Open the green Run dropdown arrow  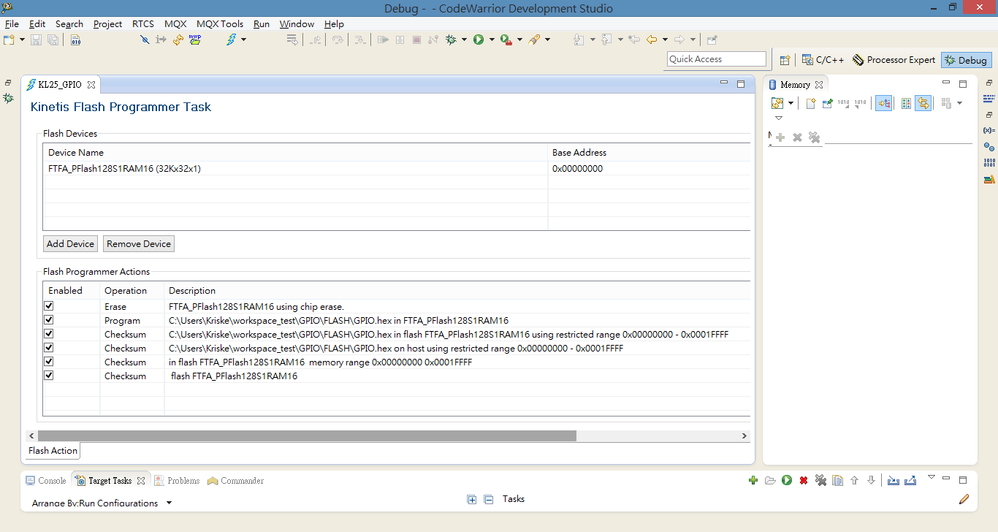491,39
